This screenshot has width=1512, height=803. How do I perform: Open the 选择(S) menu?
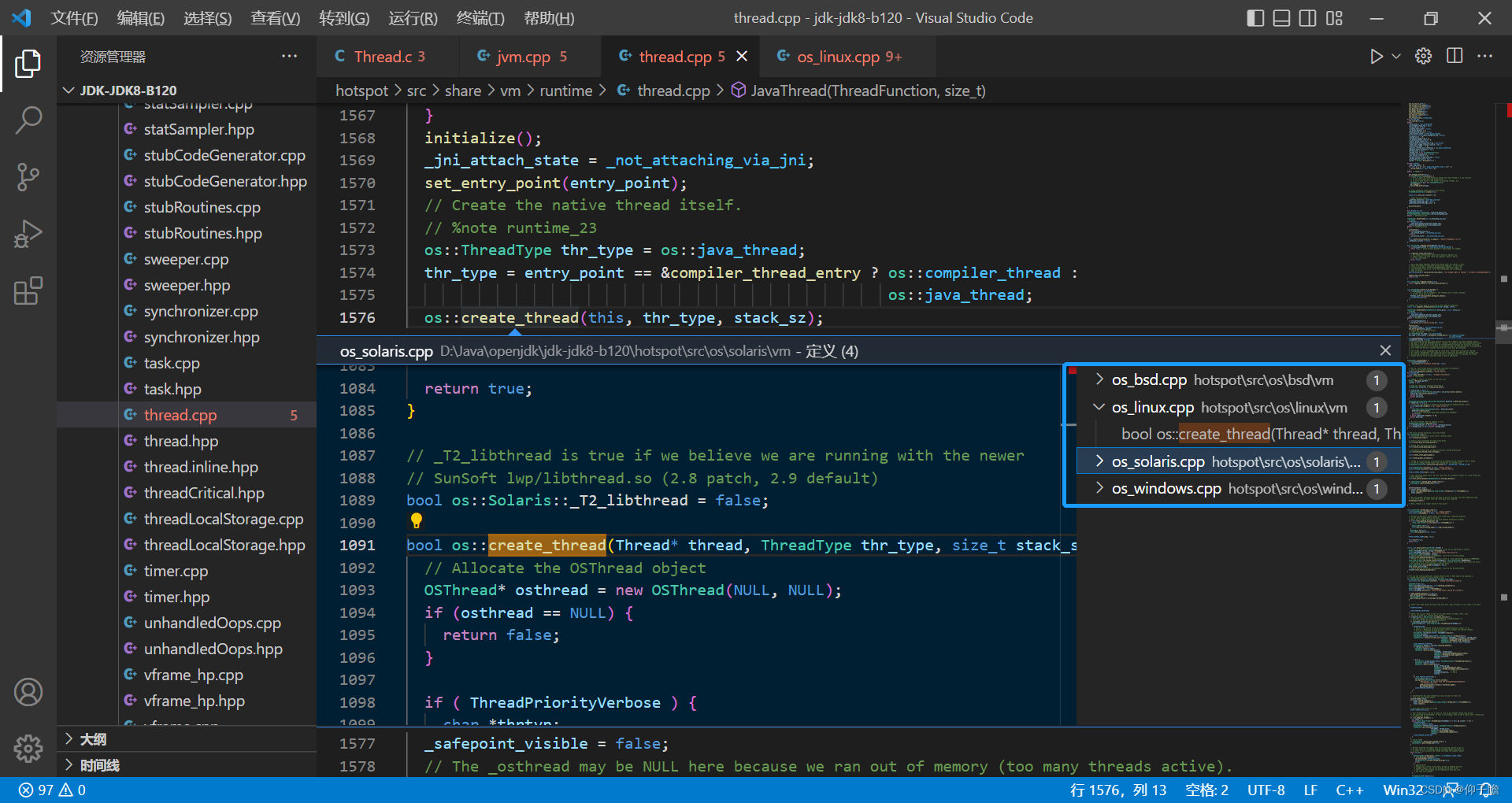(x=207, y=18)
